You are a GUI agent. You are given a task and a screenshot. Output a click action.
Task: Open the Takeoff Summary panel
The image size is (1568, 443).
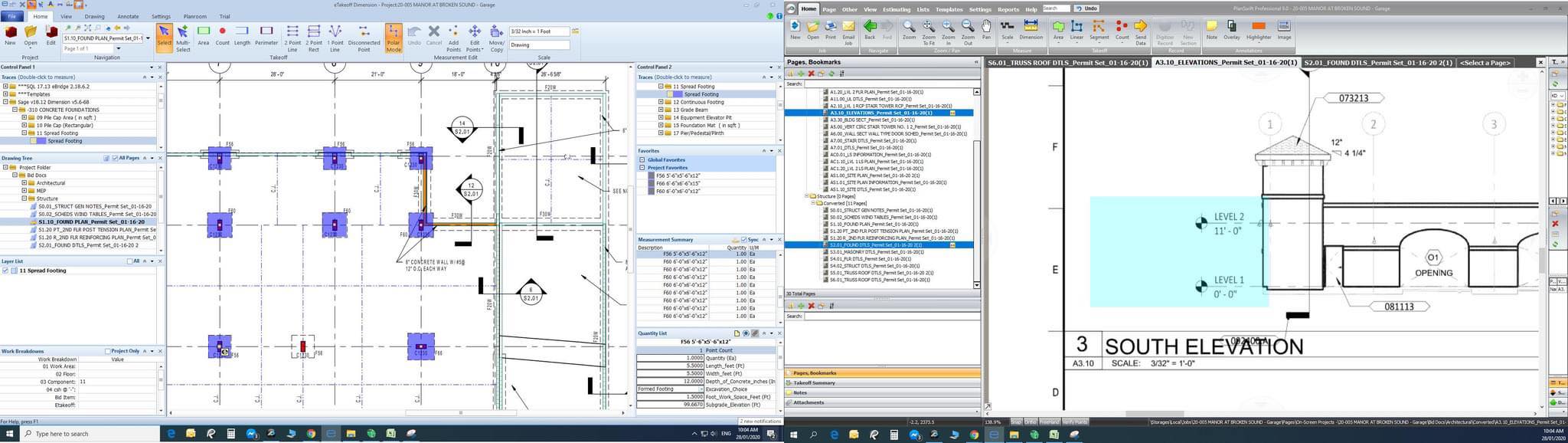pos(814,382)
